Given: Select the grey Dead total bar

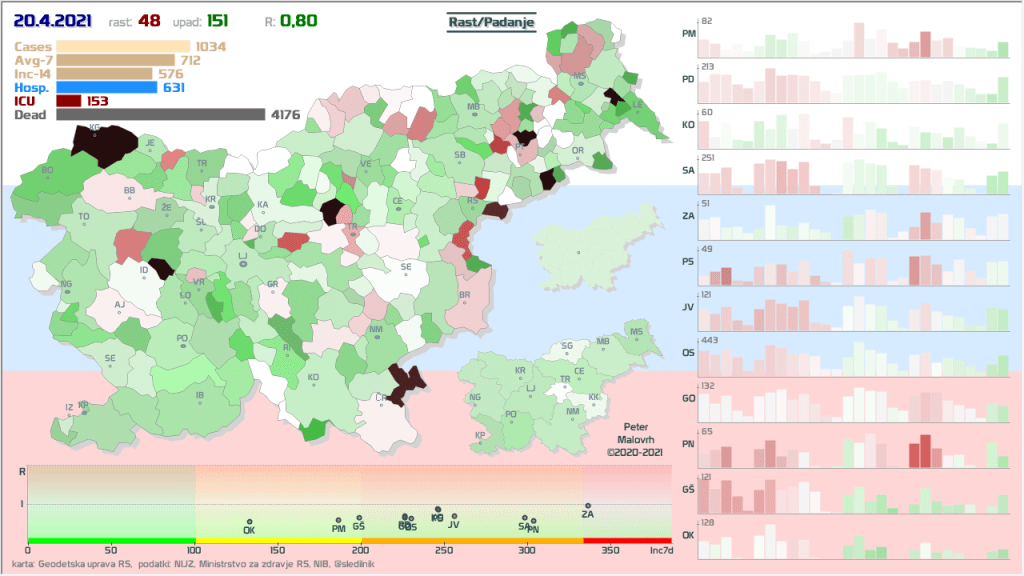Looking at the screenshot, I should click(161, 115).
